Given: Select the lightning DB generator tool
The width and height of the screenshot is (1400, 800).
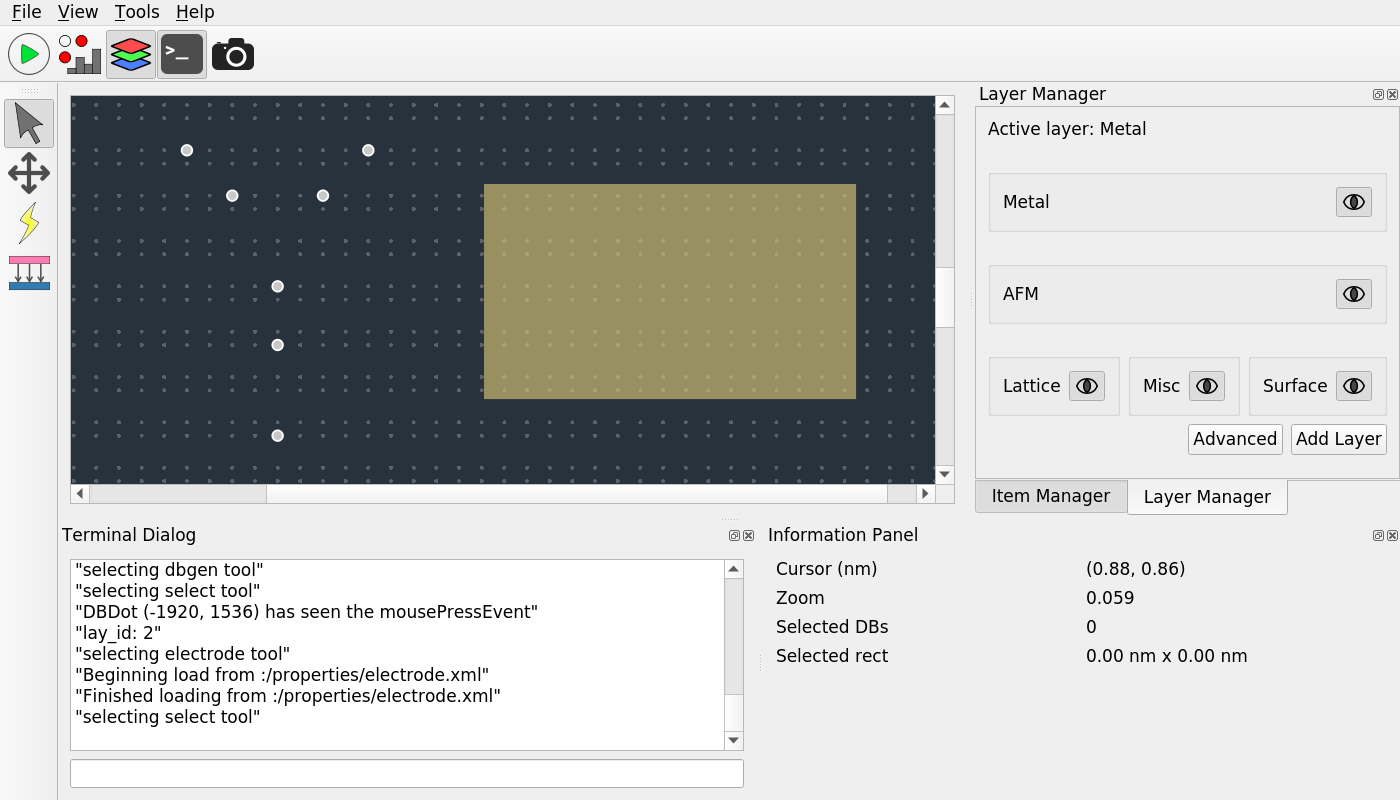Looking at the screenshot, I should (x=29, y=222).
